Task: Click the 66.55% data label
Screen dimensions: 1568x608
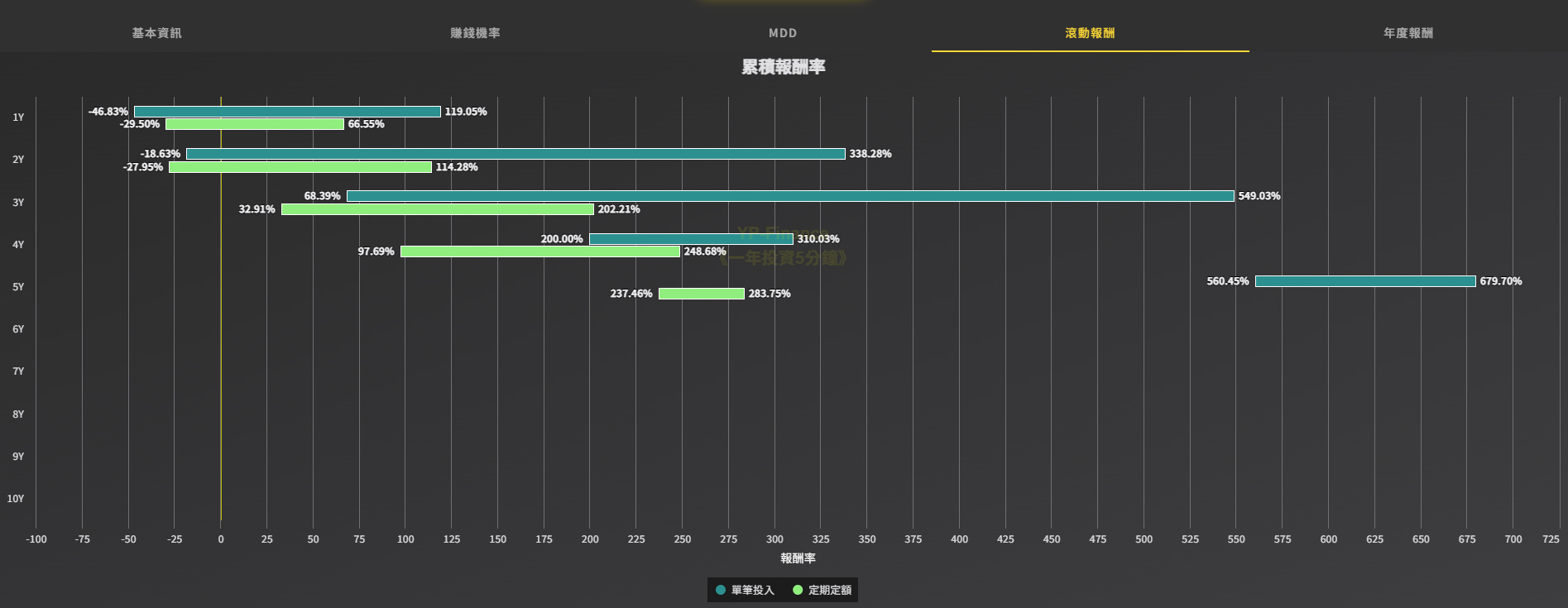Action: tap(366, 124)
